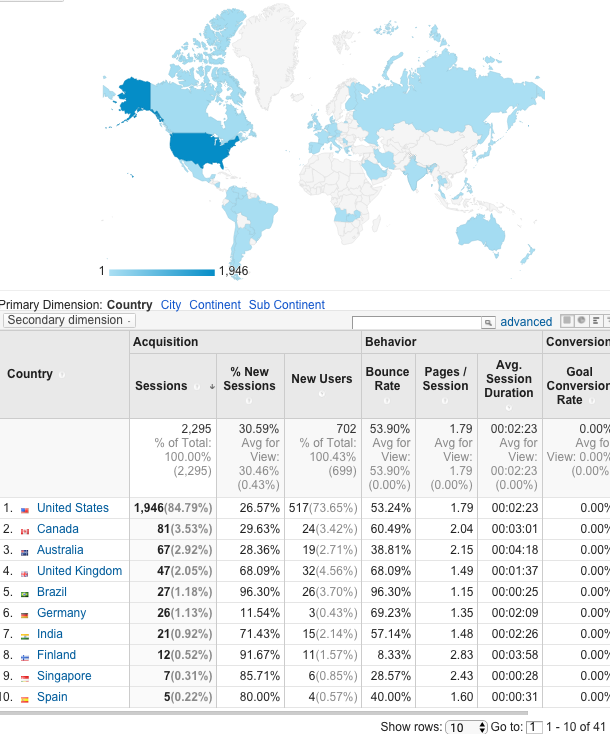Open the Australia country link
The width and height of the screenshot is (610, 734).
click(60, 550)
